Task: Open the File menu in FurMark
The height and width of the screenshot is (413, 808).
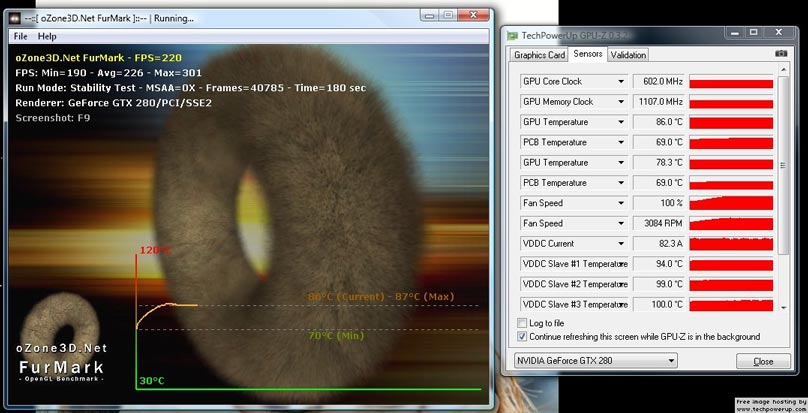Action: click(x=21, y=36)
